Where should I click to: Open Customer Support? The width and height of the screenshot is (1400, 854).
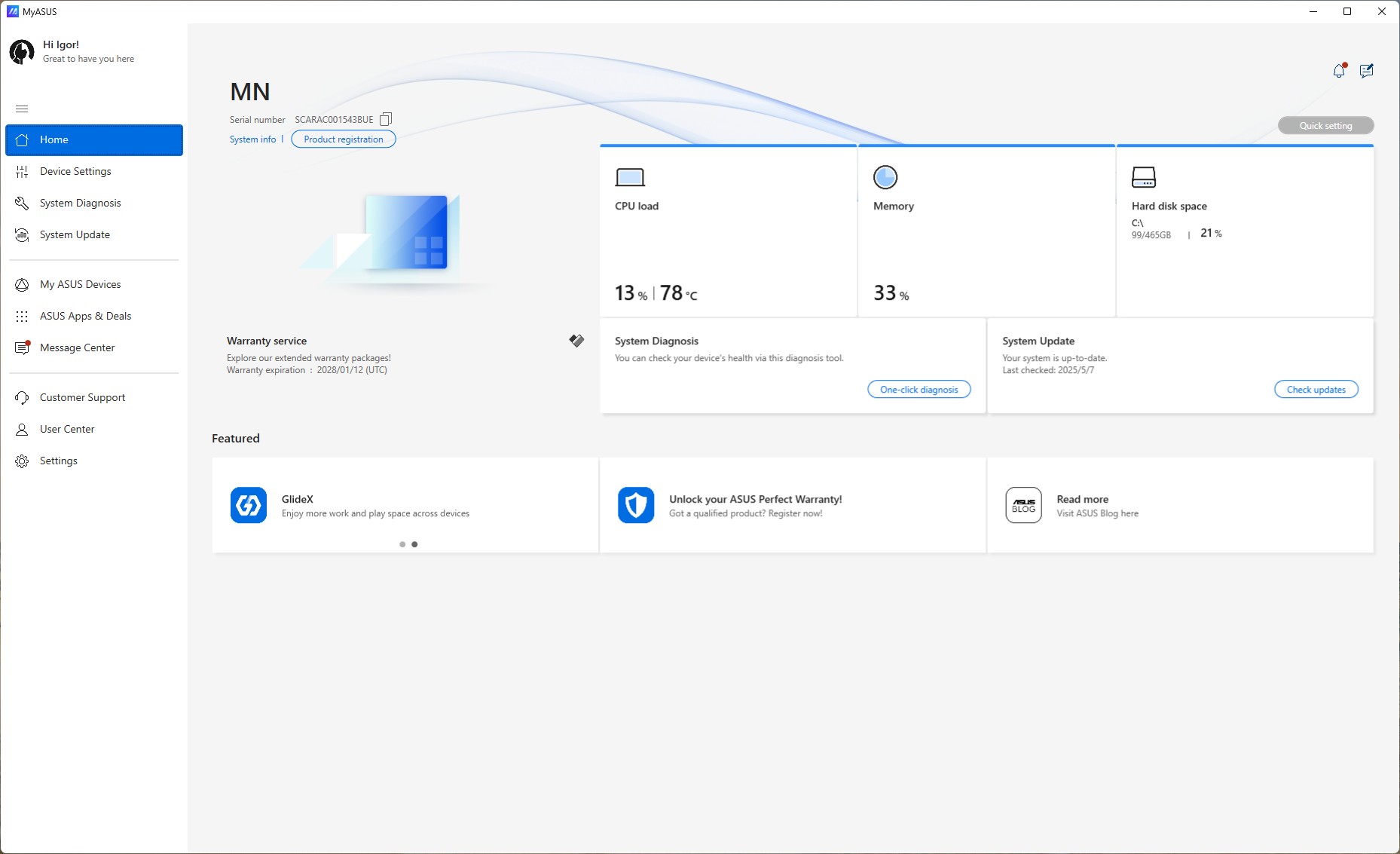pos(94,398)
